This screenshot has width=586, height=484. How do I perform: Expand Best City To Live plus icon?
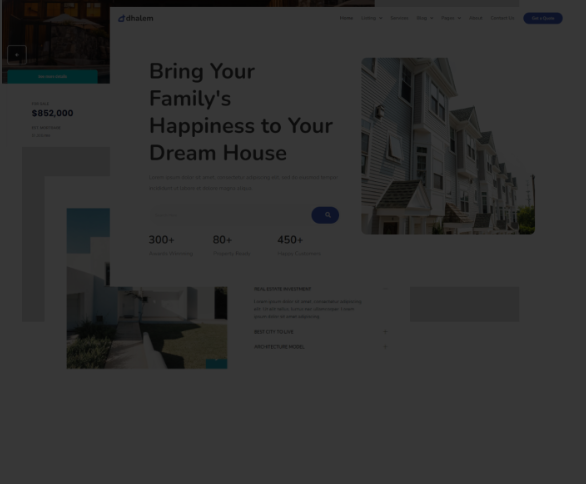tap(385, 332)
